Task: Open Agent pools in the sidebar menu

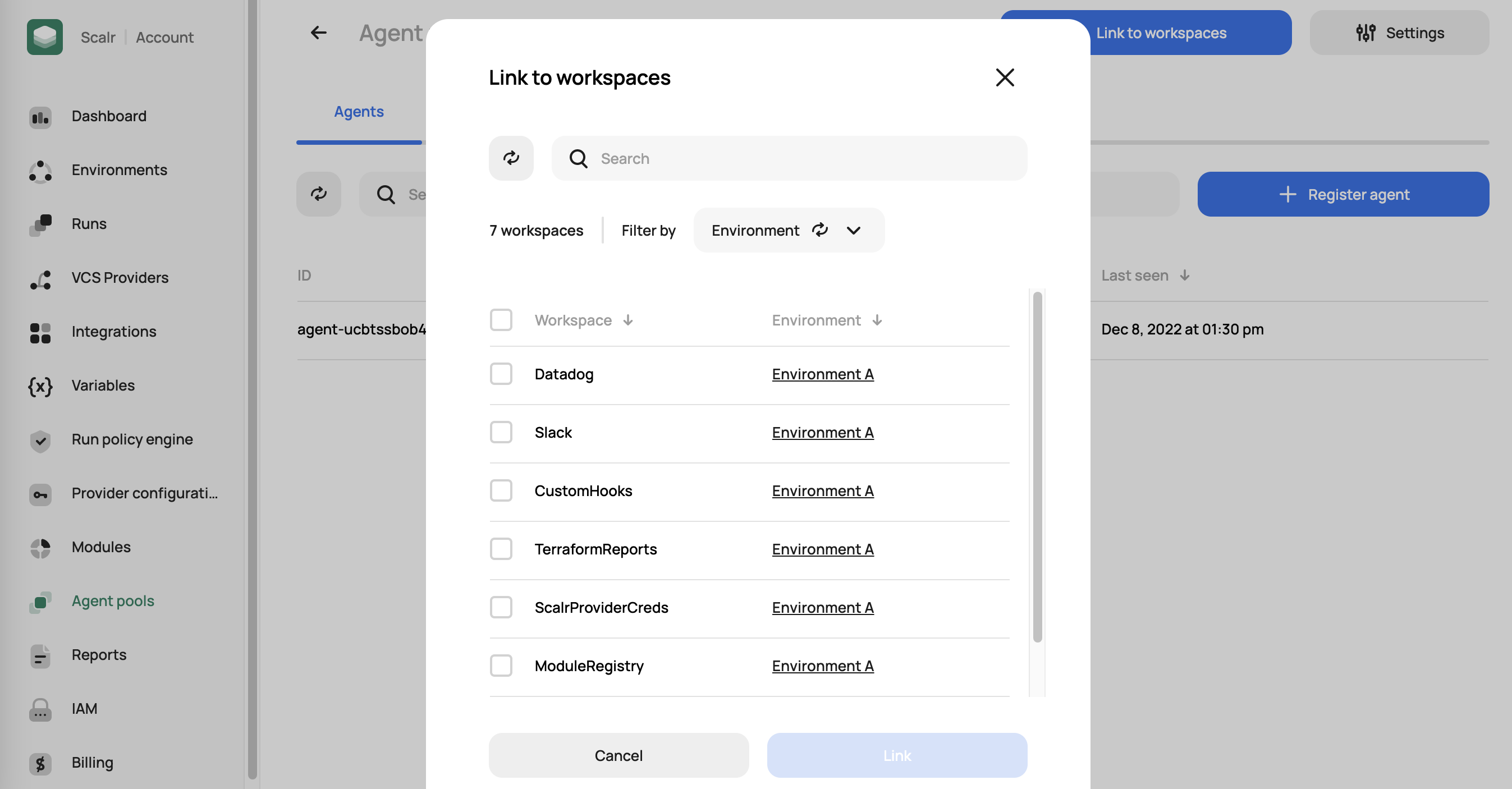Action: (x=113, y=601)
